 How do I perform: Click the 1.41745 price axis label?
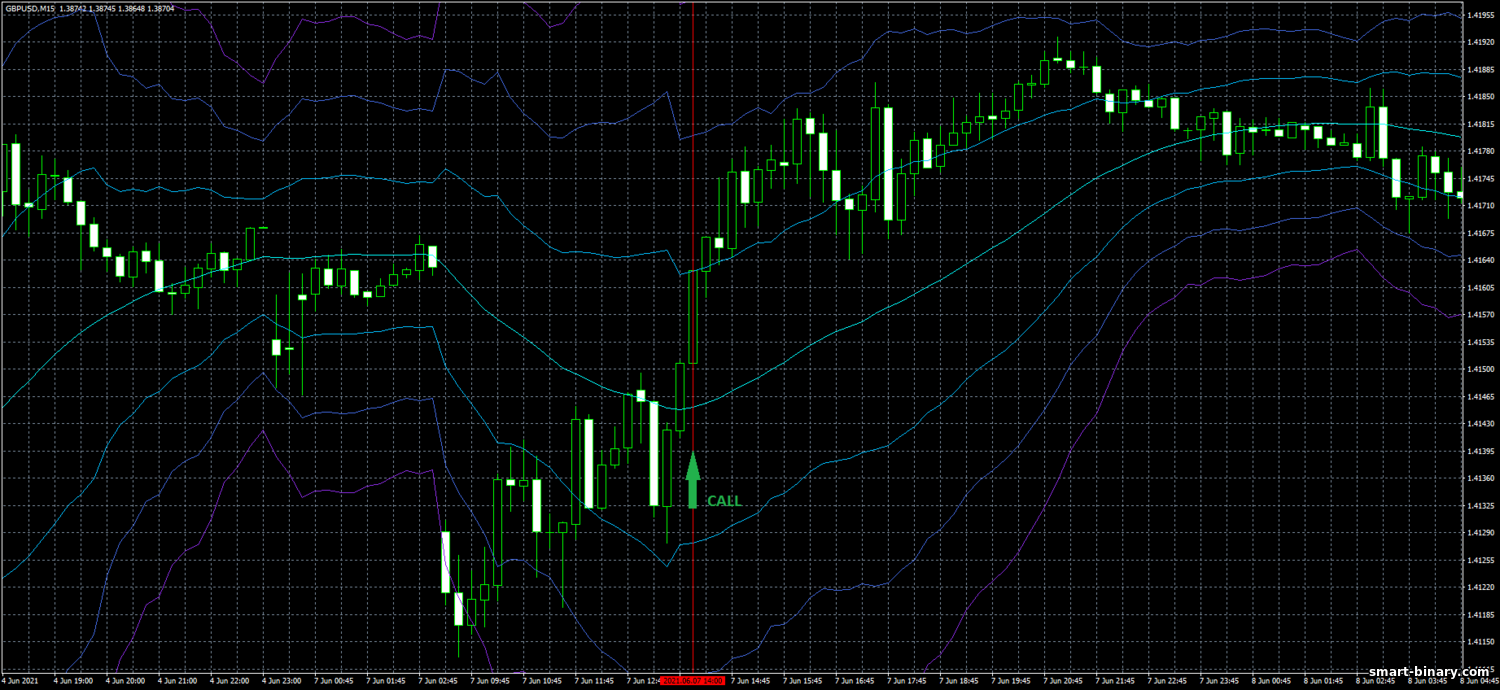coord(1479,179)
